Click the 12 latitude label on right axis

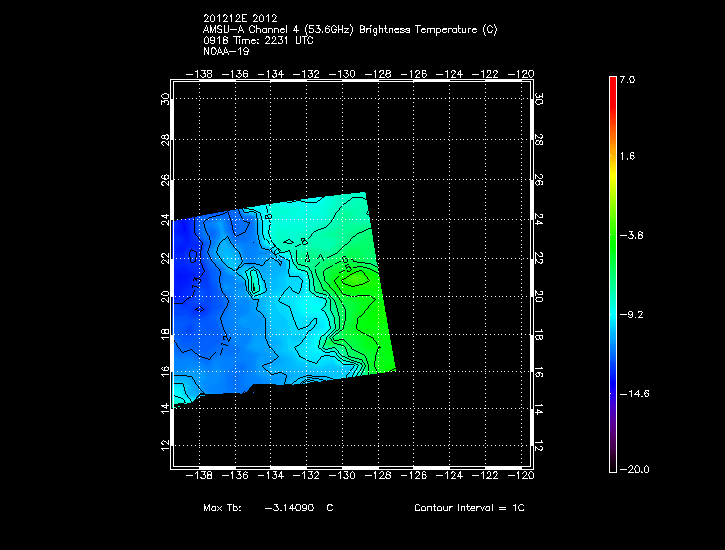(x=537, y=444)
